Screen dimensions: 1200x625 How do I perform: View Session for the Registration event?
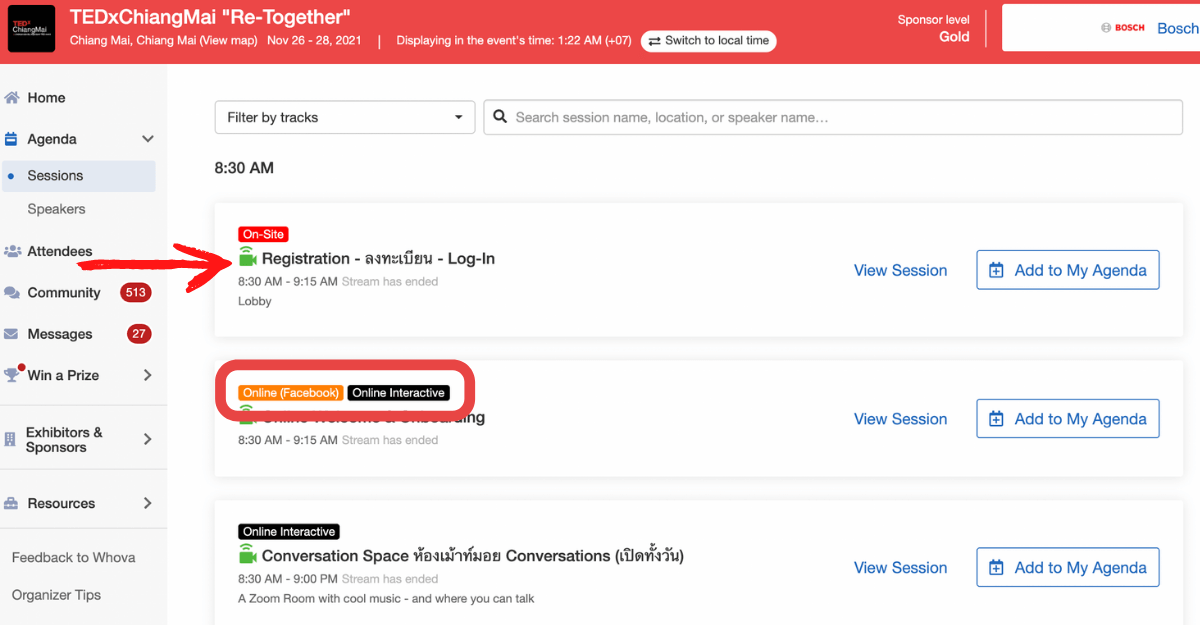899,270
